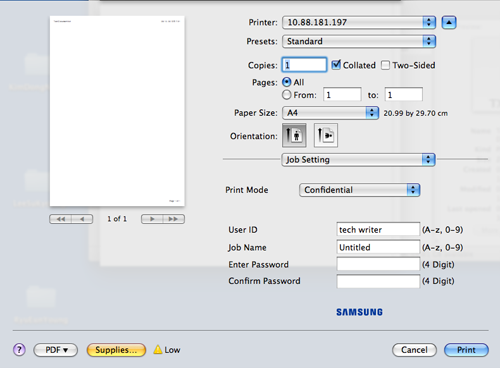Click the 'Low' supply status text

click(172, 350)
